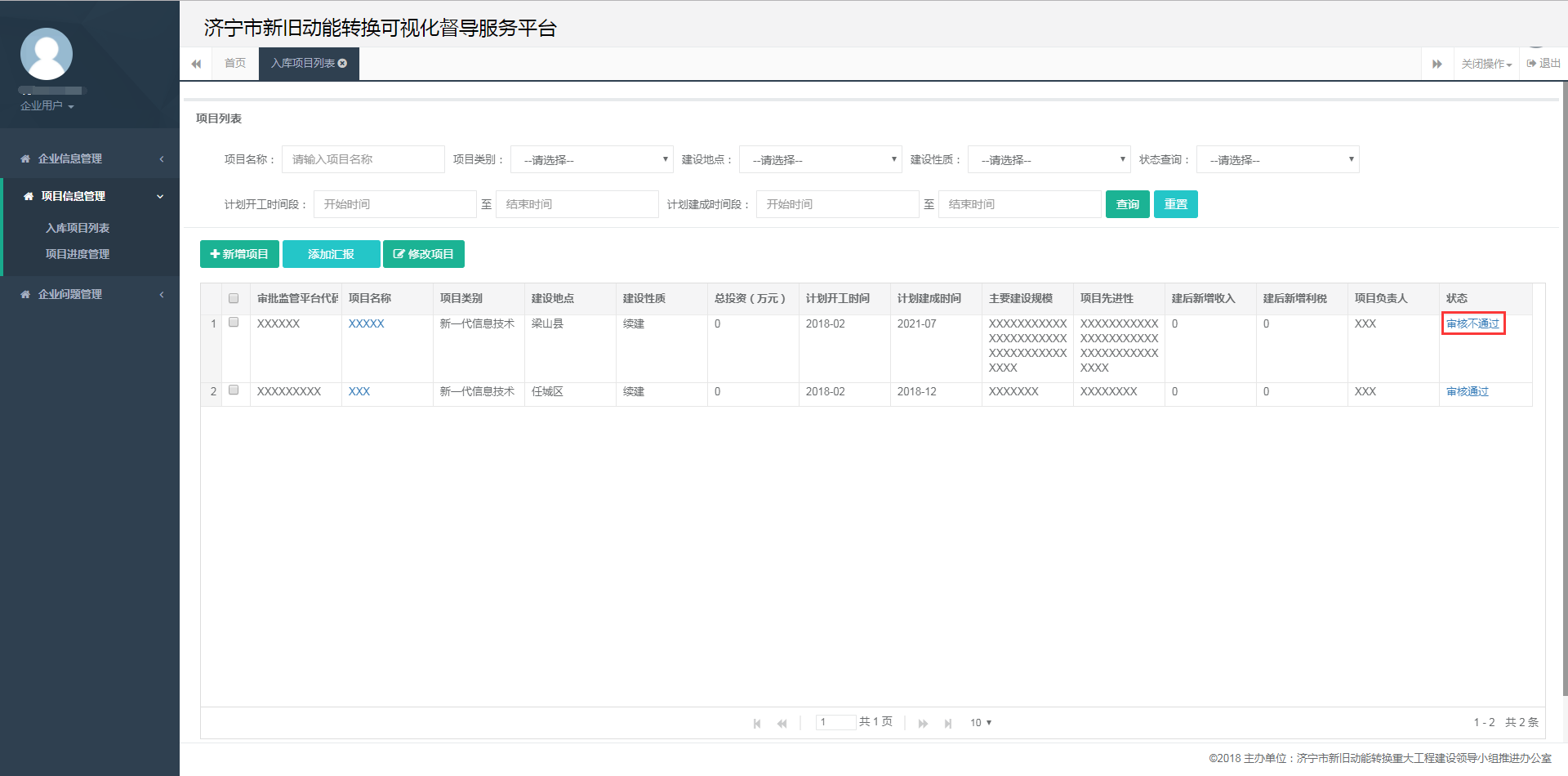Switch to the 首页 tab
The image size is (1568, 776).
click(x=234, y=63)
